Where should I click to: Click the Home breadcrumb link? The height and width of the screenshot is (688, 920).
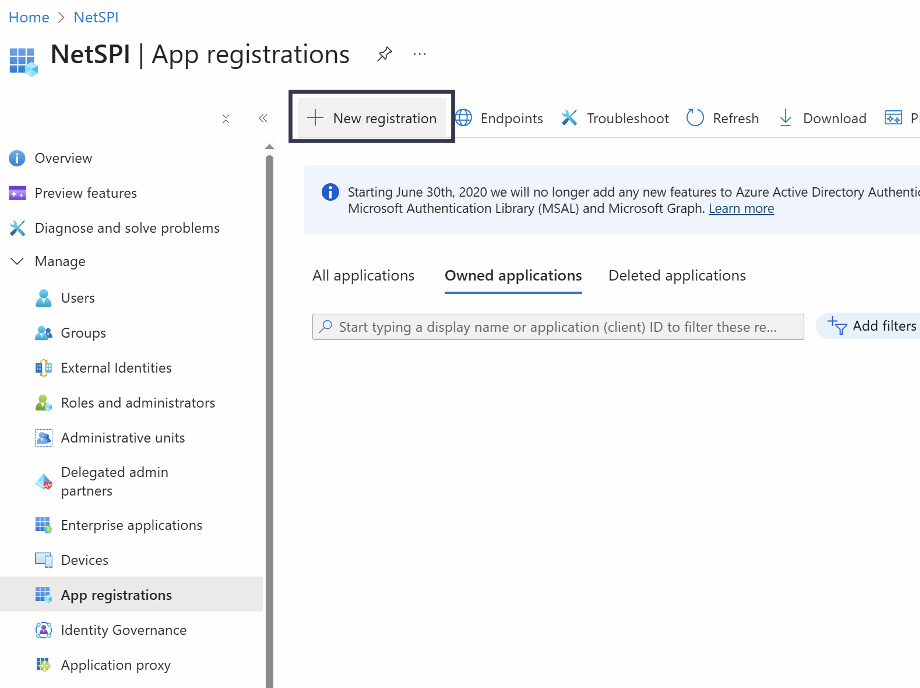tap(29, 18)
